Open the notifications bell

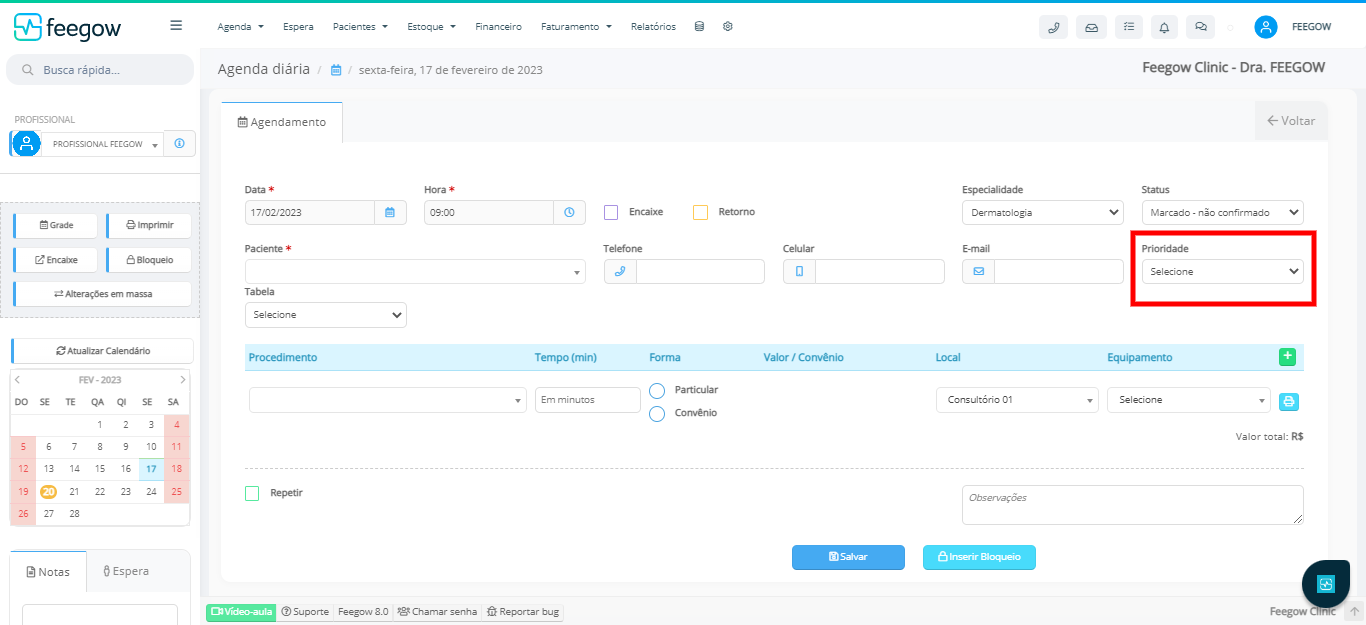[x=1164, y=27]
